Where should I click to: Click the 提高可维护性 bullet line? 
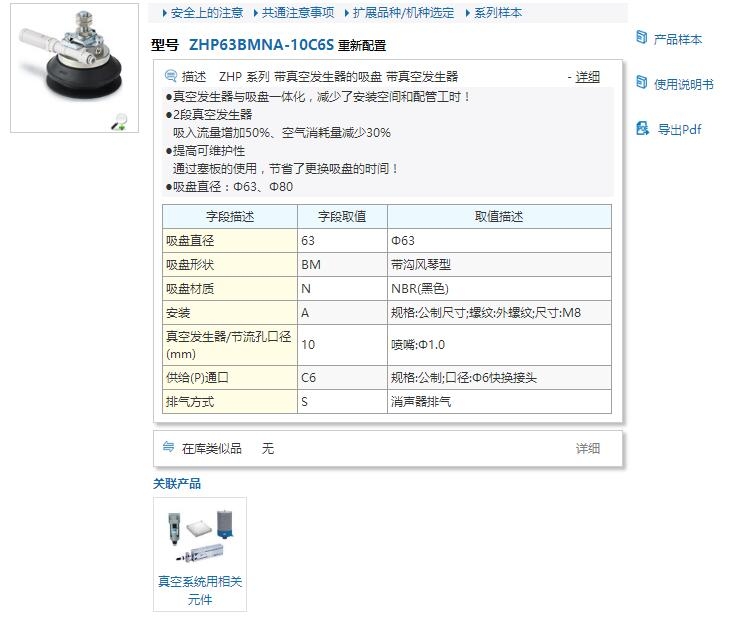click(206, 150)
